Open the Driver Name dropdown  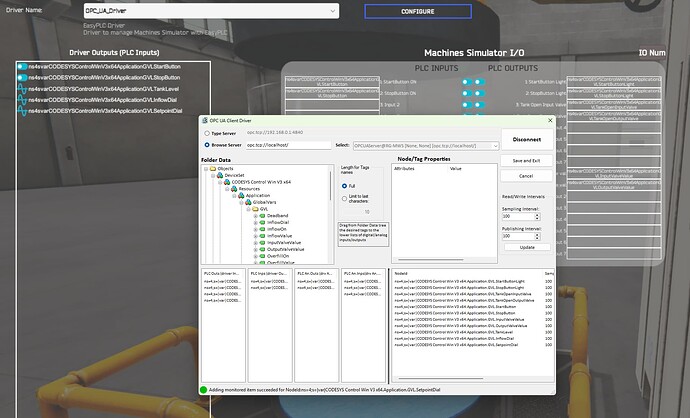(x=333, y=11)
